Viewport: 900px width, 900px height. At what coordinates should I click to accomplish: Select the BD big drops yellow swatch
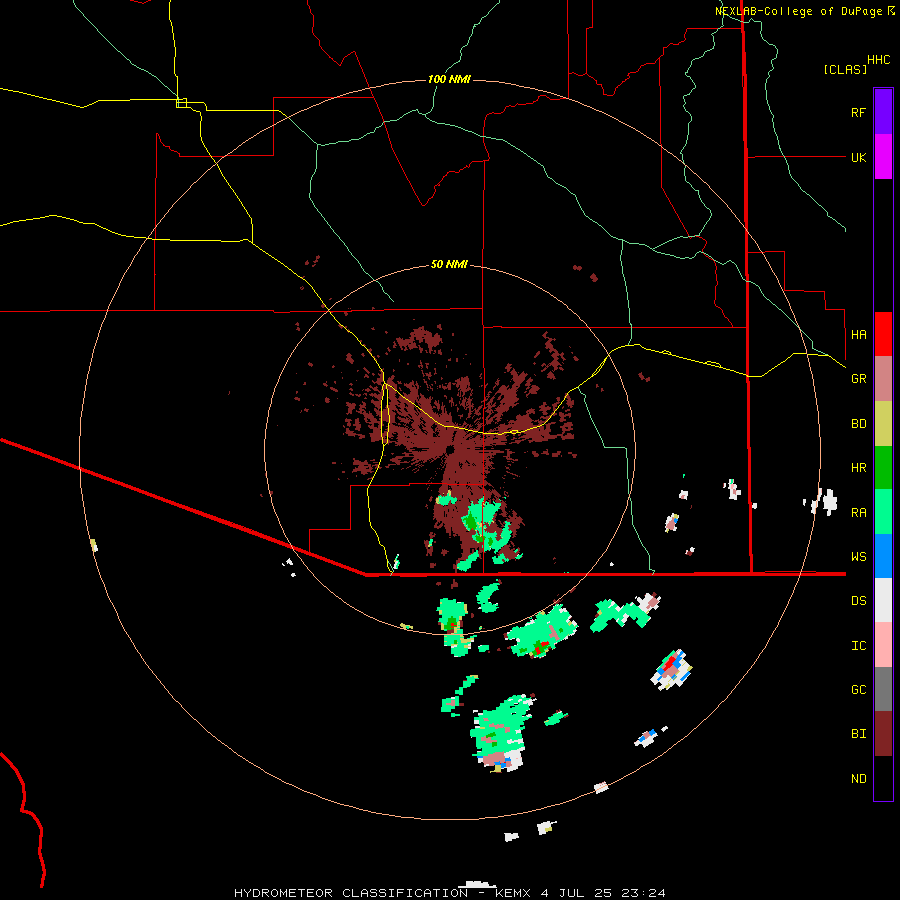click(883, 423)
